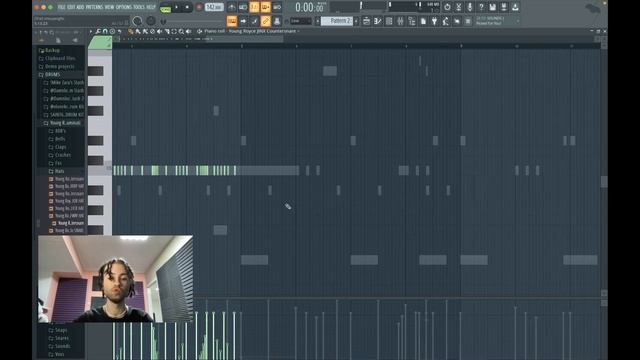Select the piano roll Paint brush tool
This screenshot has height=360, width=640.
[x=138, y=31]
